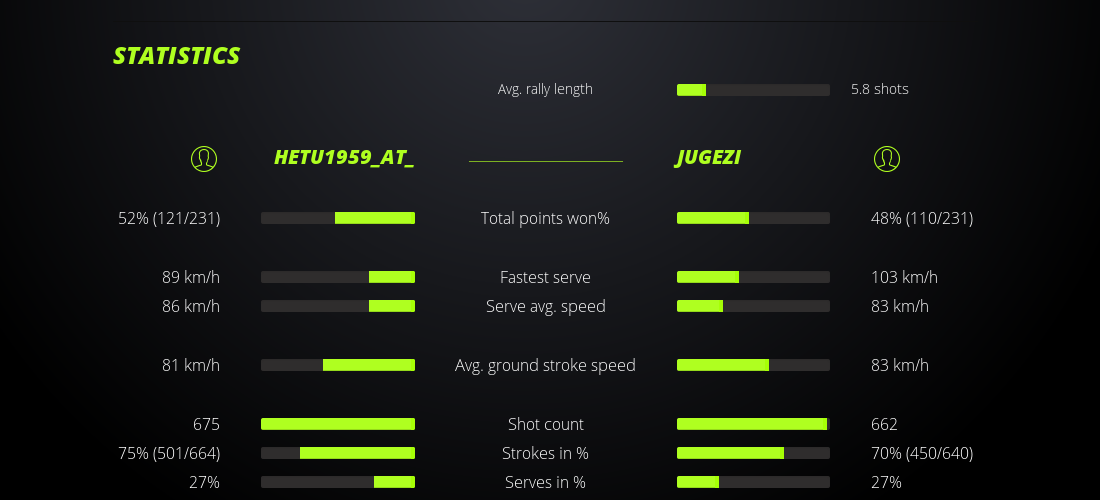This screenshot has height=500, width=1100.
Task: Click the Fastest serve label
Action: pos(545,277)
